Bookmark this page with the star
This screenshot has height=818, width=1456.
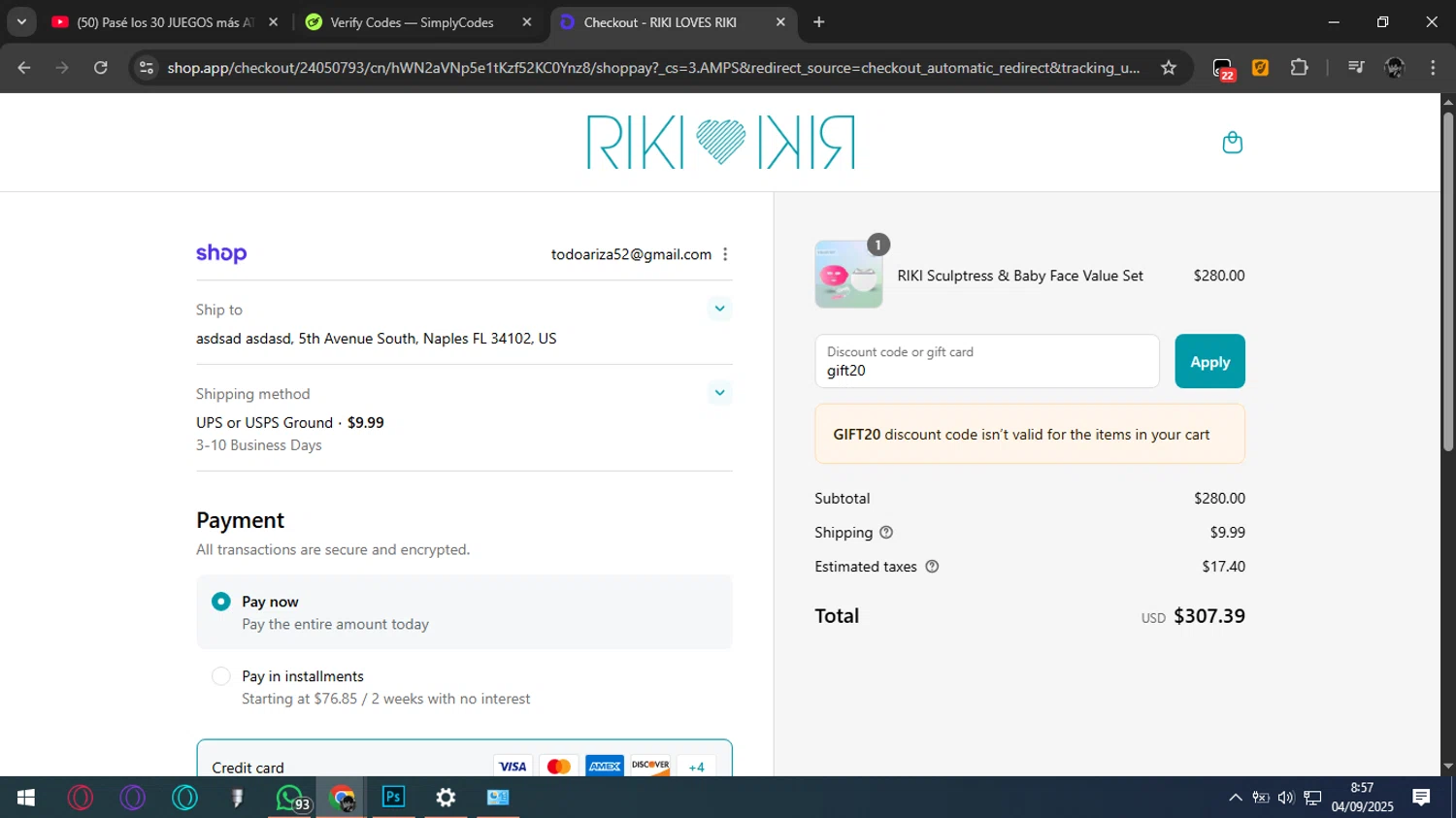click(1169, 68)
